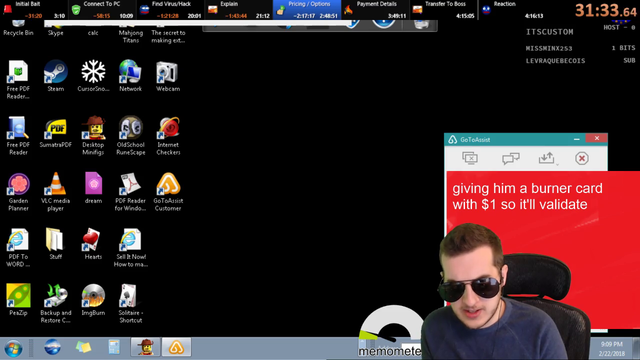The height and width of the screenshot is (360, 640).
Task: Open the chat icon in GoToAssist
Action: pos(510,158)
